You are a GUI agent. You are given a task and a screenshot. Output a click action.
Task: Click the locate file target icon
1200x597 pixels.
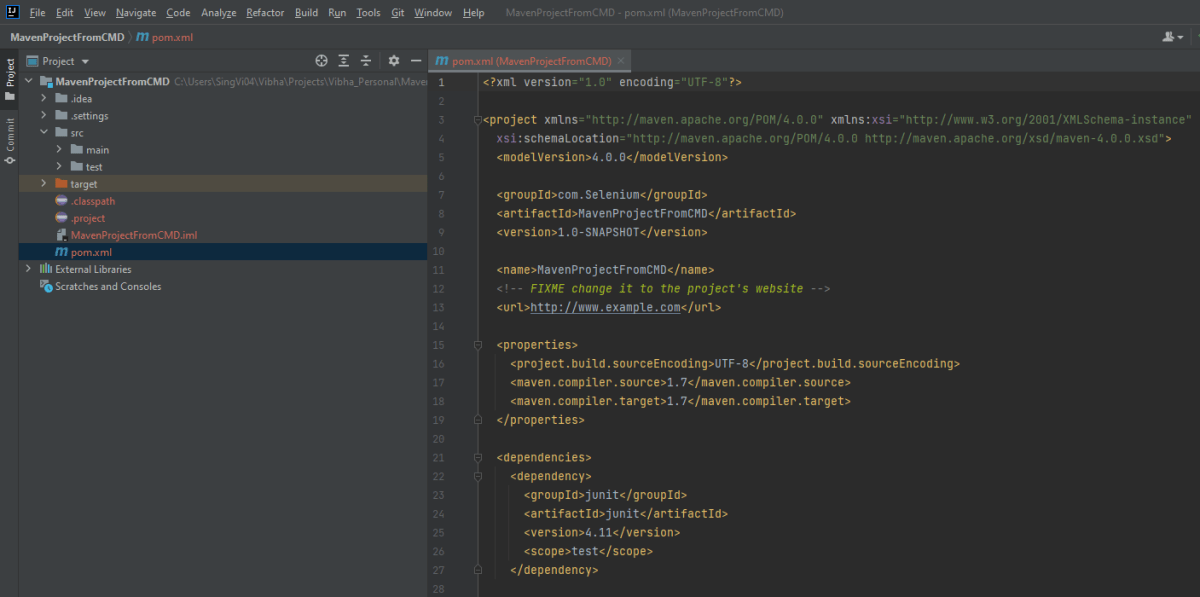(x=321, y=61)
